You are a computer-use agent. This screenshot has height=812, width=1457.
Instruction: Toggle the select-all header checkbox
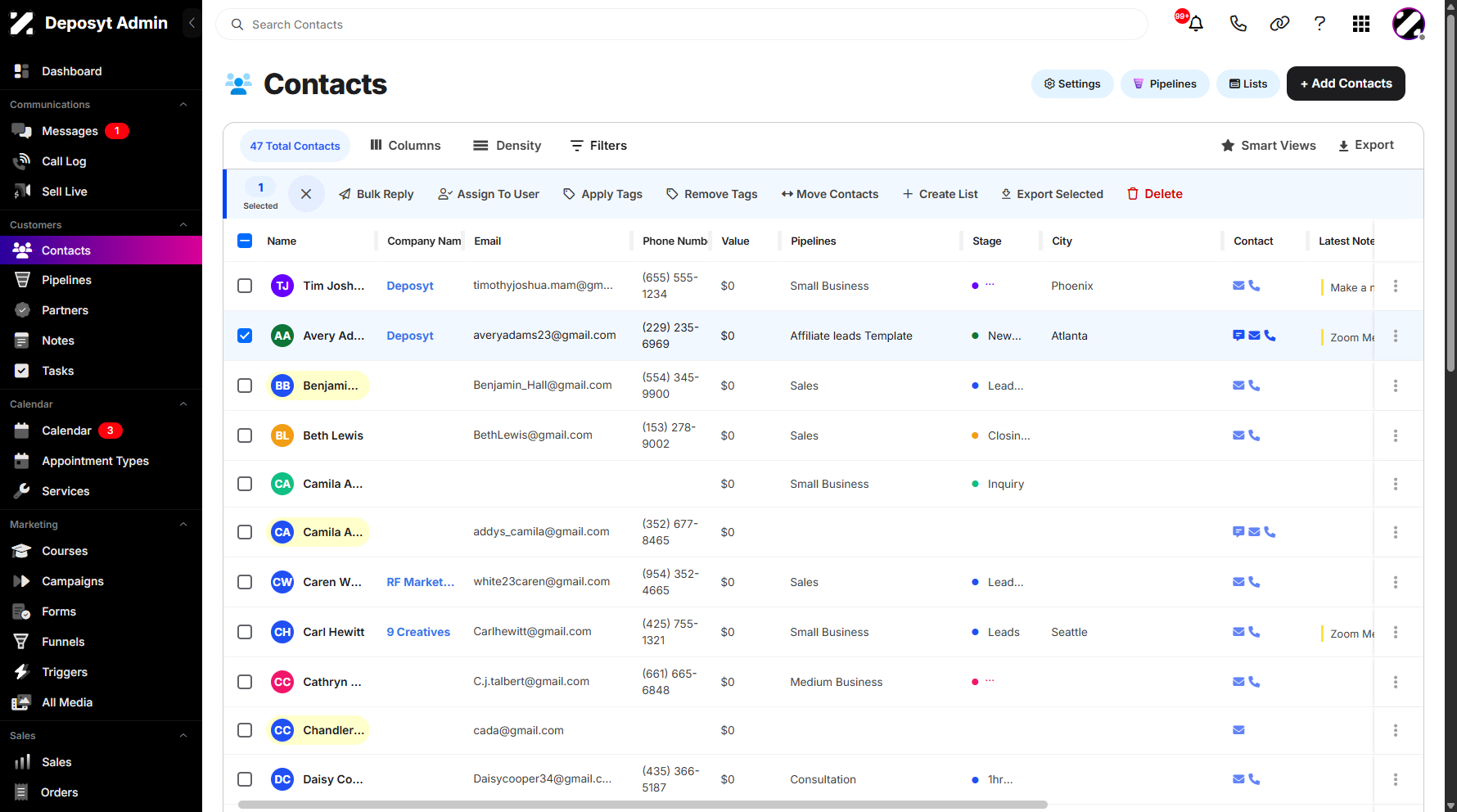tap(245, 241)
